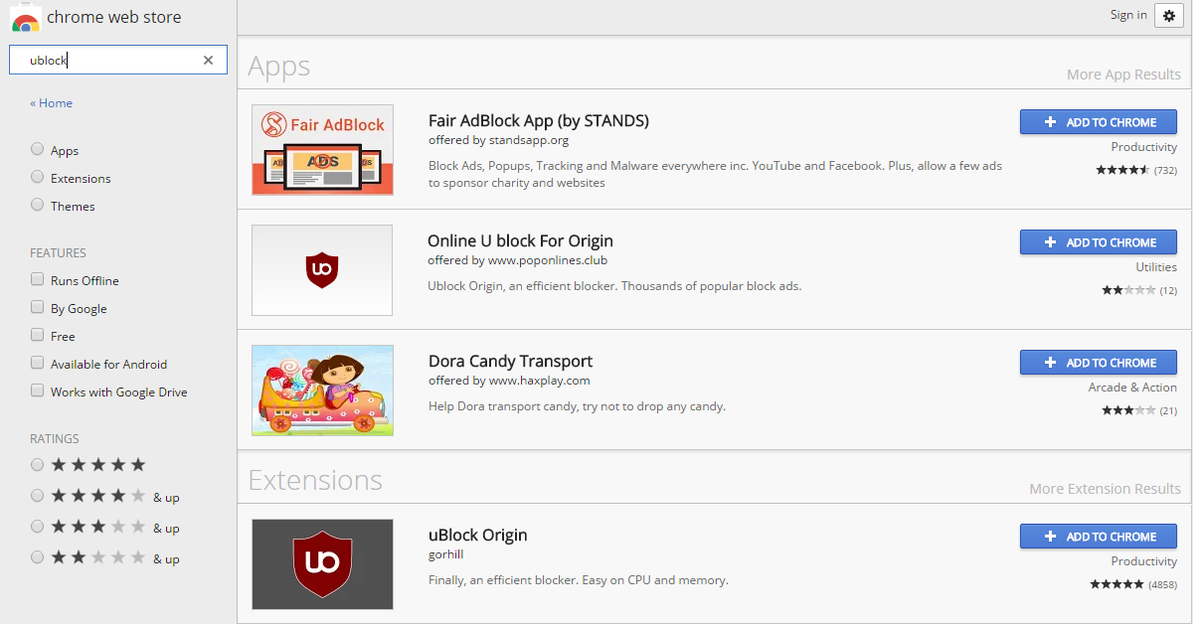Open Fair AdBlock App (by STANDS) title
The width and height of the screenshot is (1200, 624).
pos(539,121)
